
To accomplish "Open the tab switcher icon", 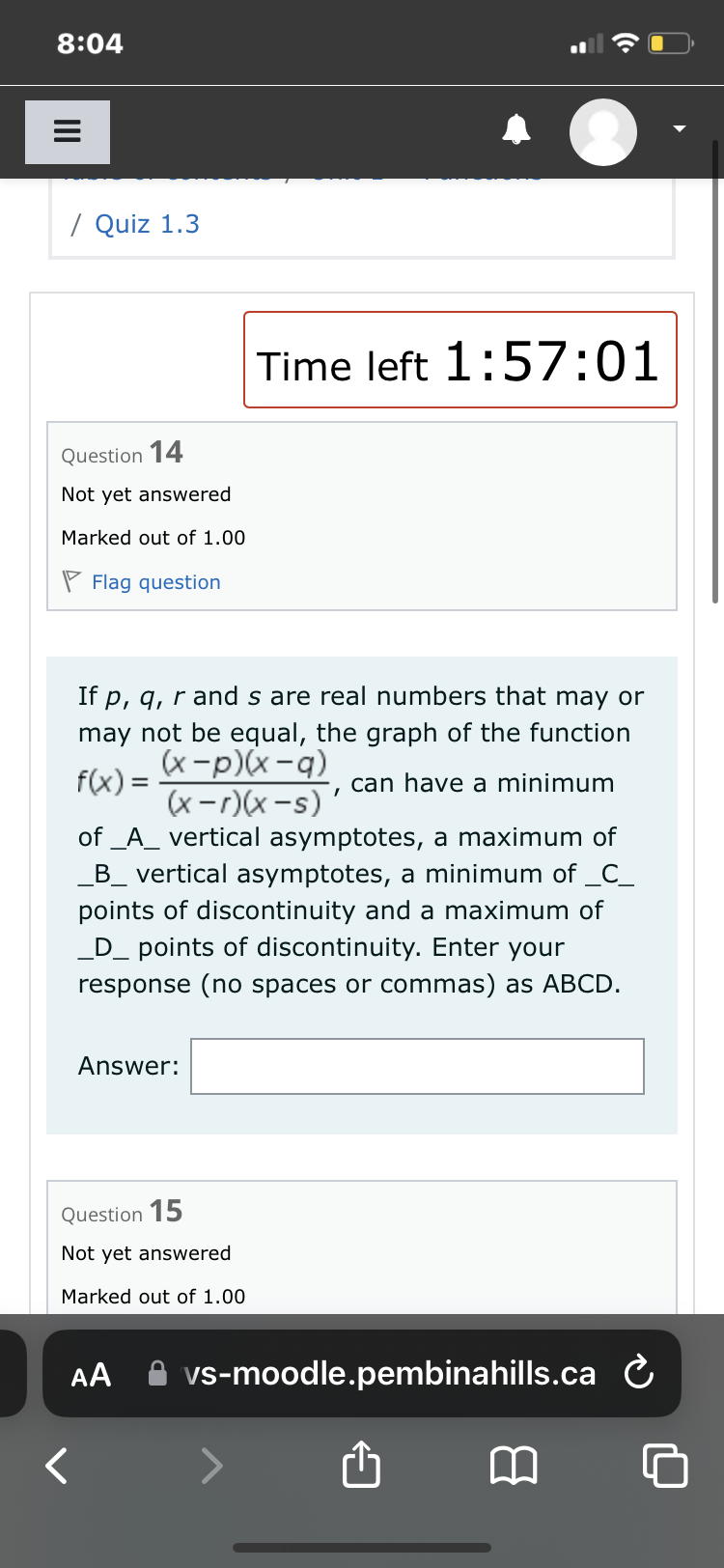I will point(665,1466).
